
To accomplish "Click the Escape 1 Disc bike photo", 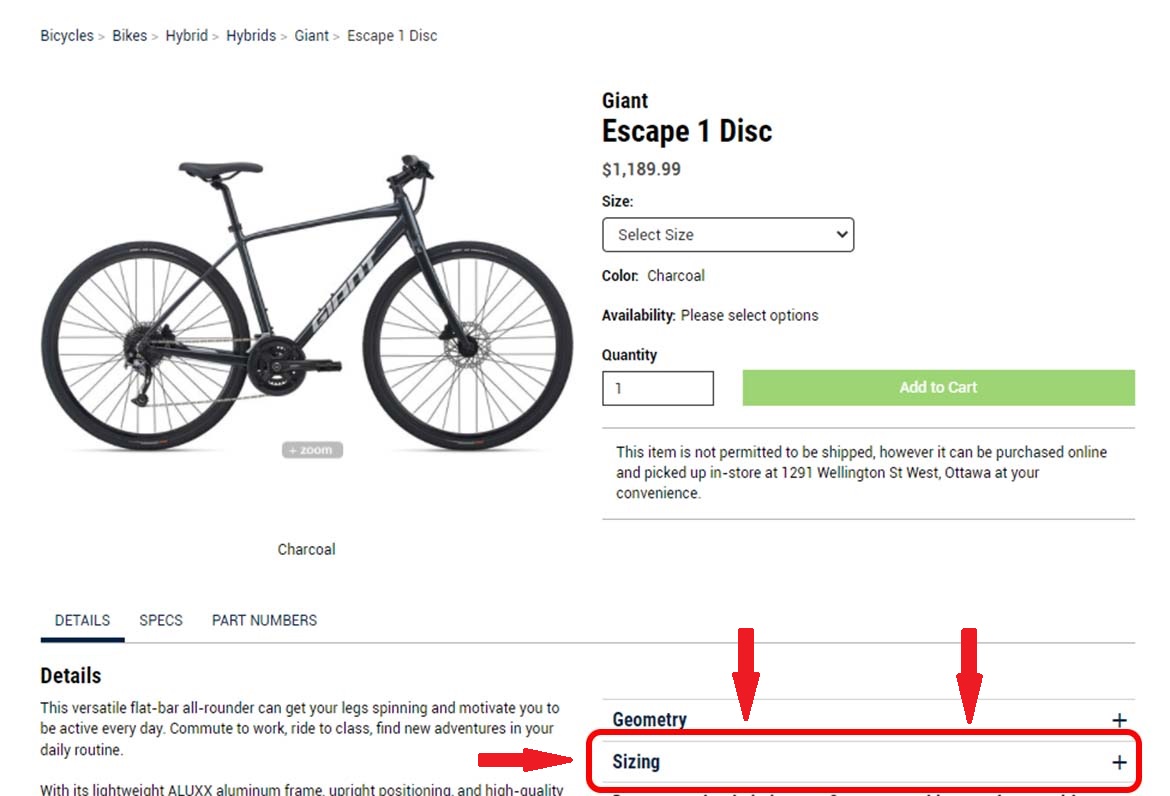I will coord(306,300).
